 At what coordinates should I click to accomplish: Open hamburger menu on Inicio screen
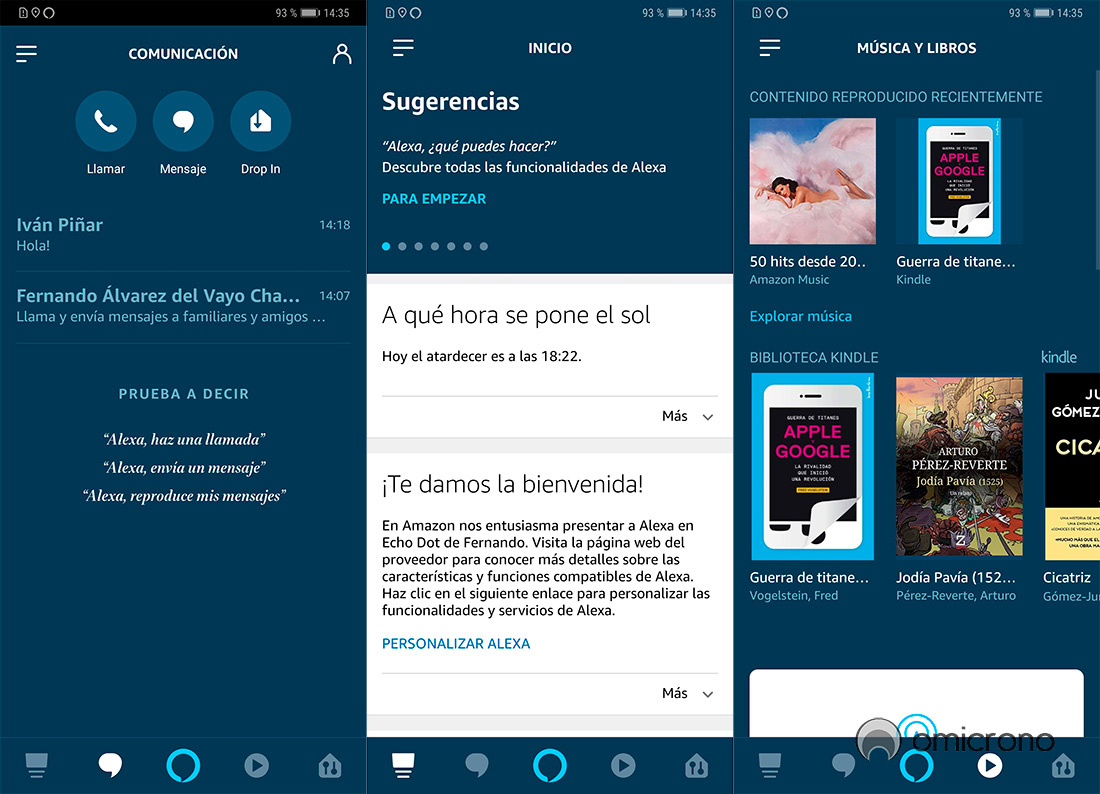tap(403, 48)
